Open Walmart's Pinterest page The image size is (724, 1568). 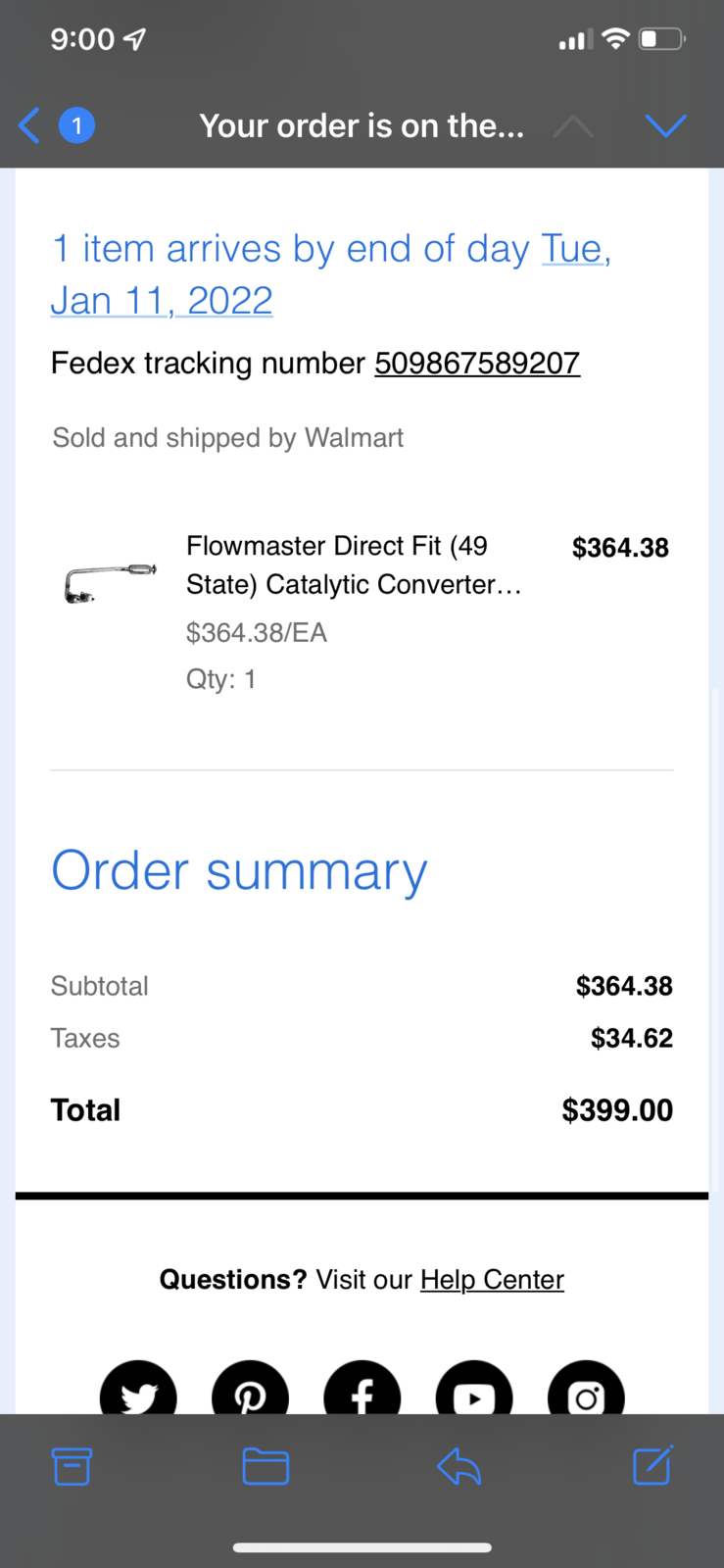(250, 1392)
